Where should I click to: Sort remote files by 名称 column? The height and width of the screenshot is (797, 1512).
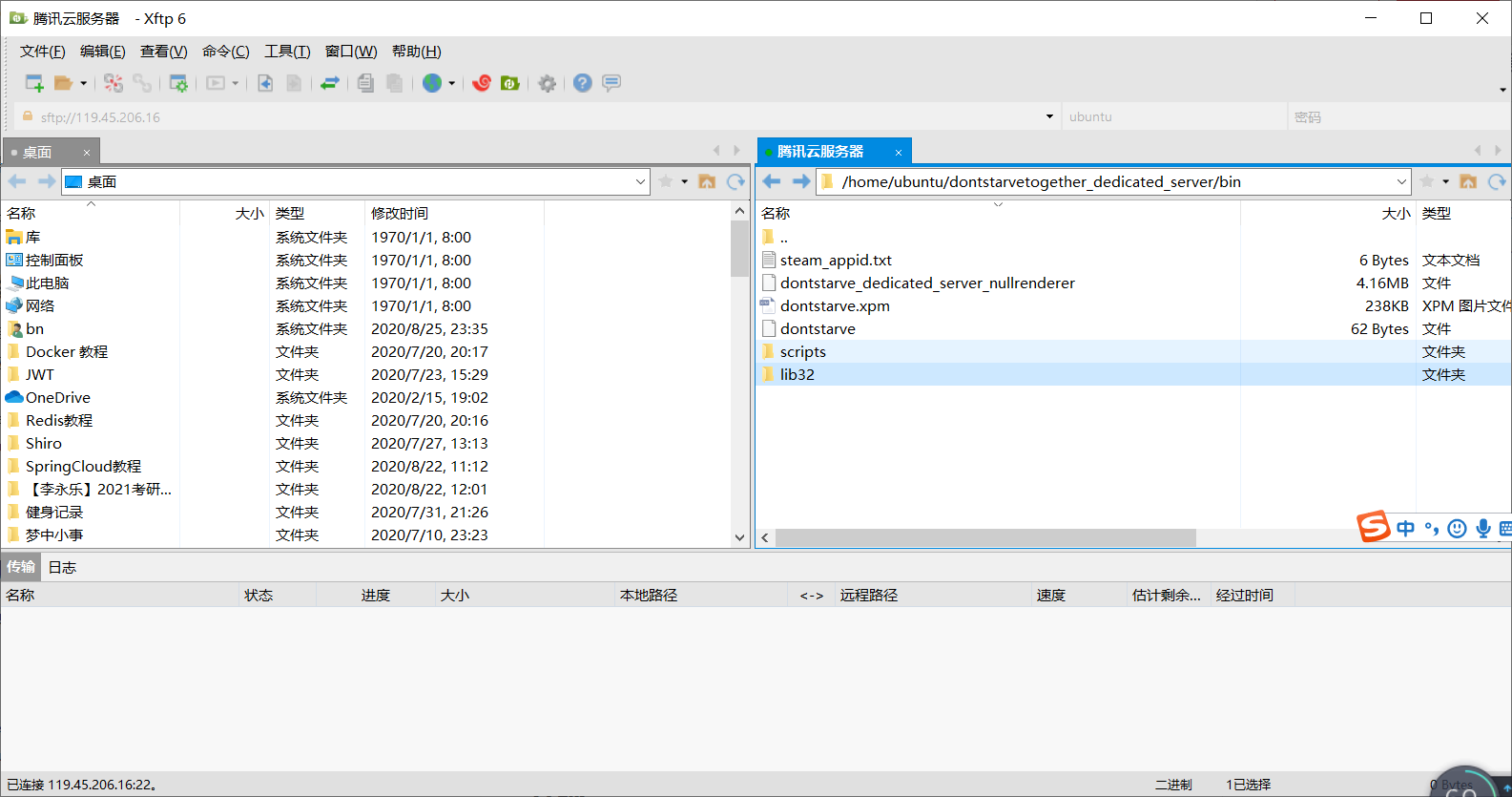998,213
